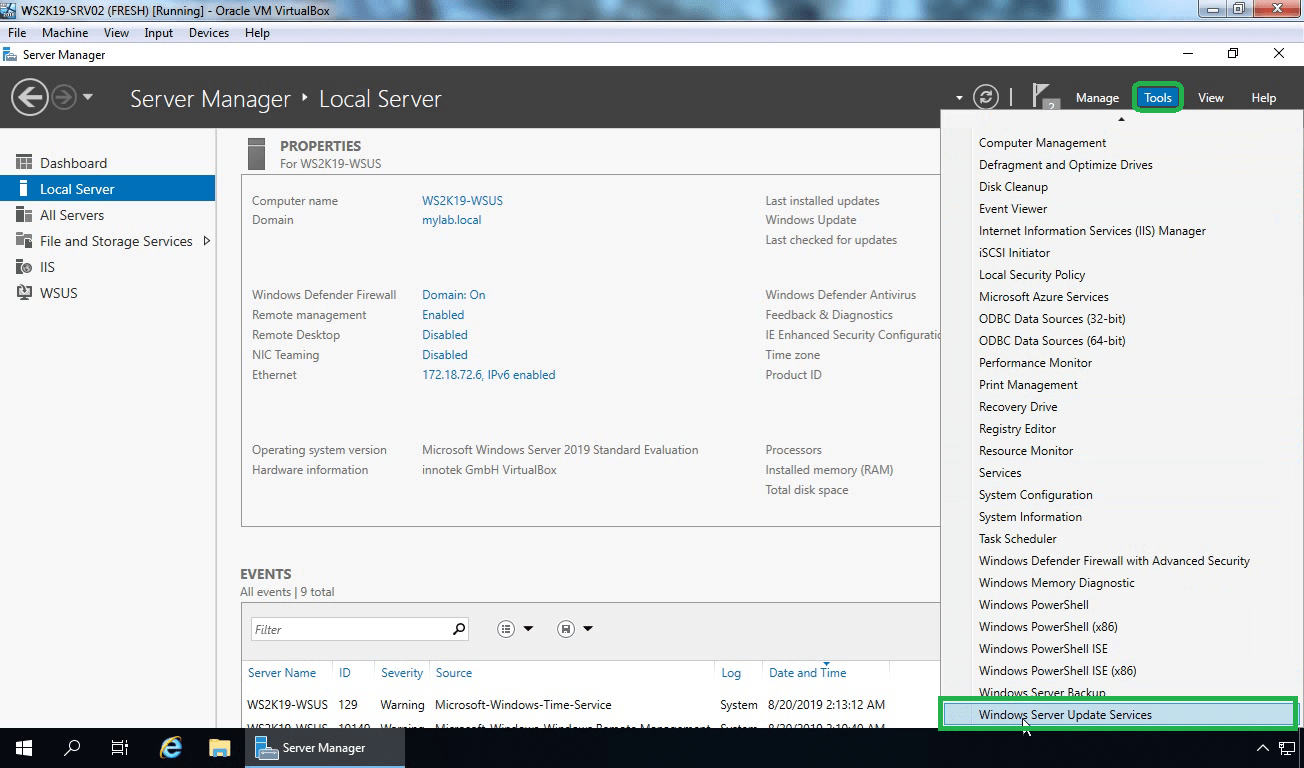Screen dimensions: 1304x768
Task: Open the Windows Start button
Action: point(24,748)
